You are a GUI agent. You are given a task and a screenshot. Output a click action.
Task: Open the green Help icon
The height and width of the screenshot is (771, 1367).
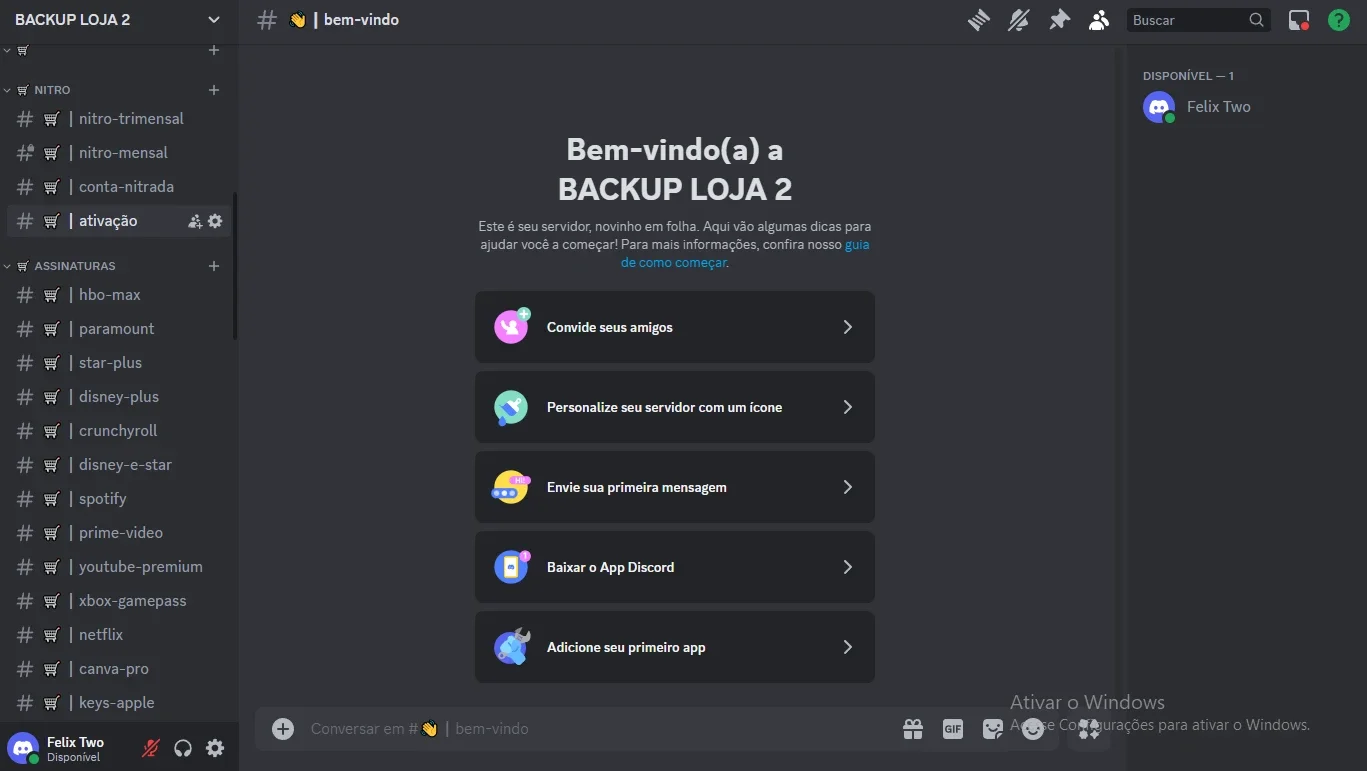click(1339, 20)
